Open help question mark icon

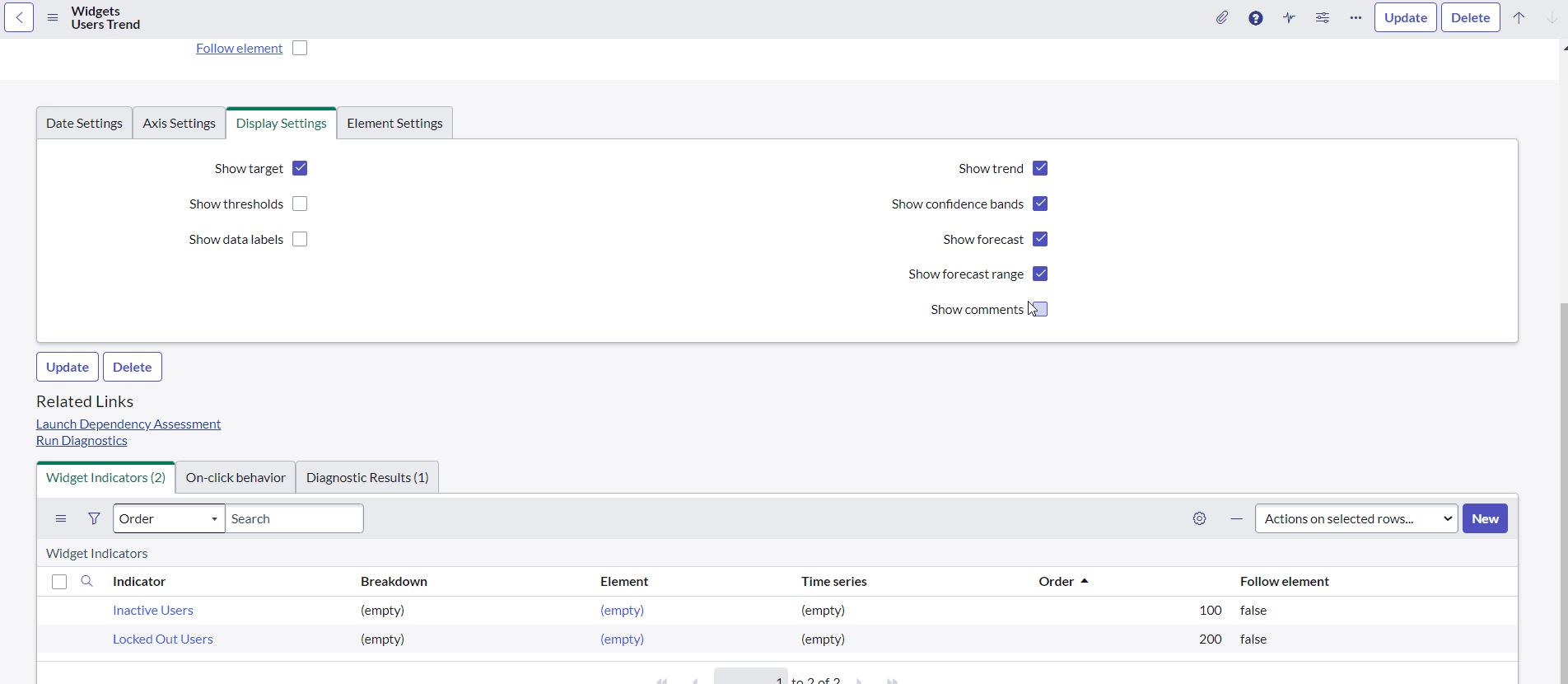point(1255,18)
